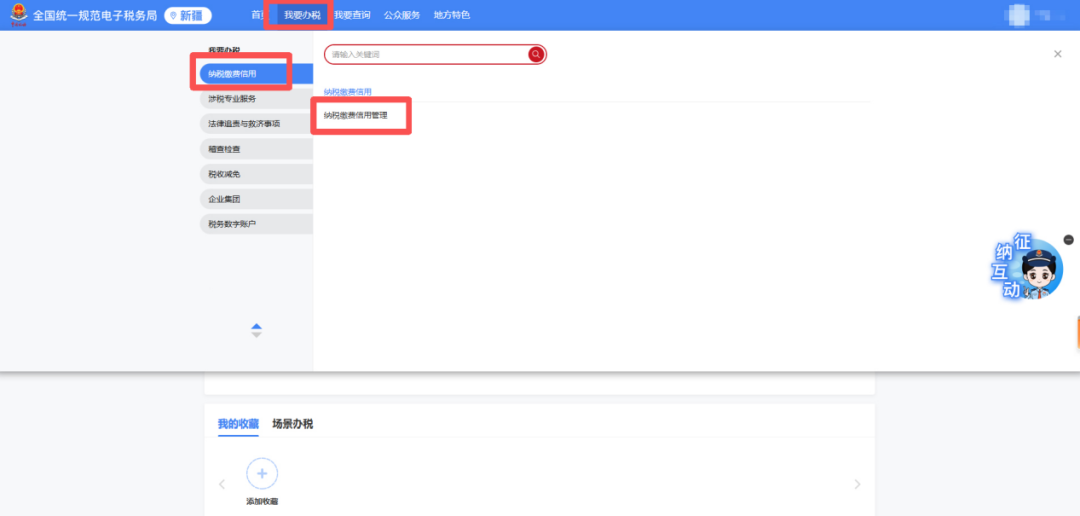Switch to the 我的收藏 tab
The height and width of the screenshot is (516, 1080).
(238, 424)
